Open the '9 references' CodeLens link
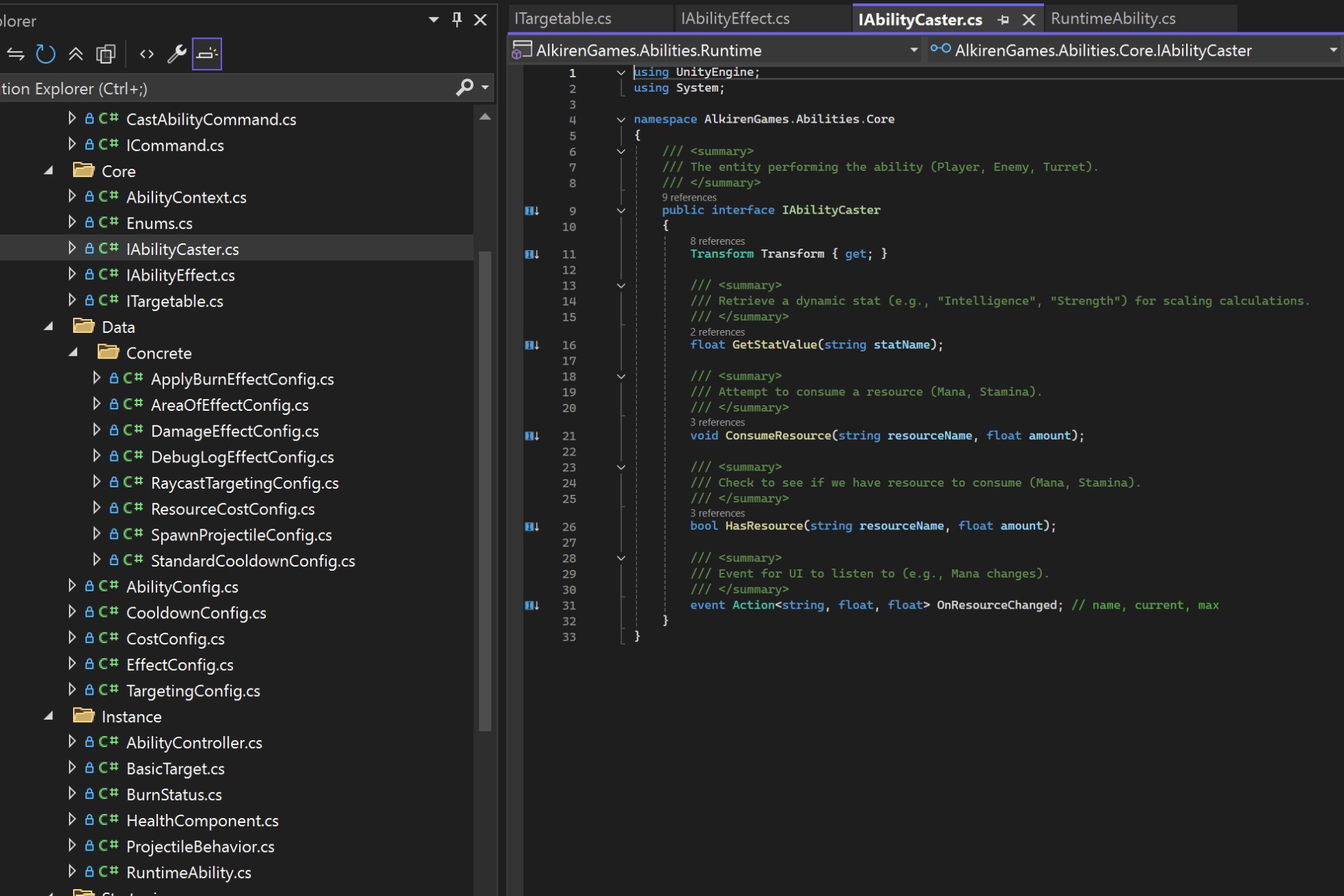This screenshot has height=896, width=1344. click(689, 197)
